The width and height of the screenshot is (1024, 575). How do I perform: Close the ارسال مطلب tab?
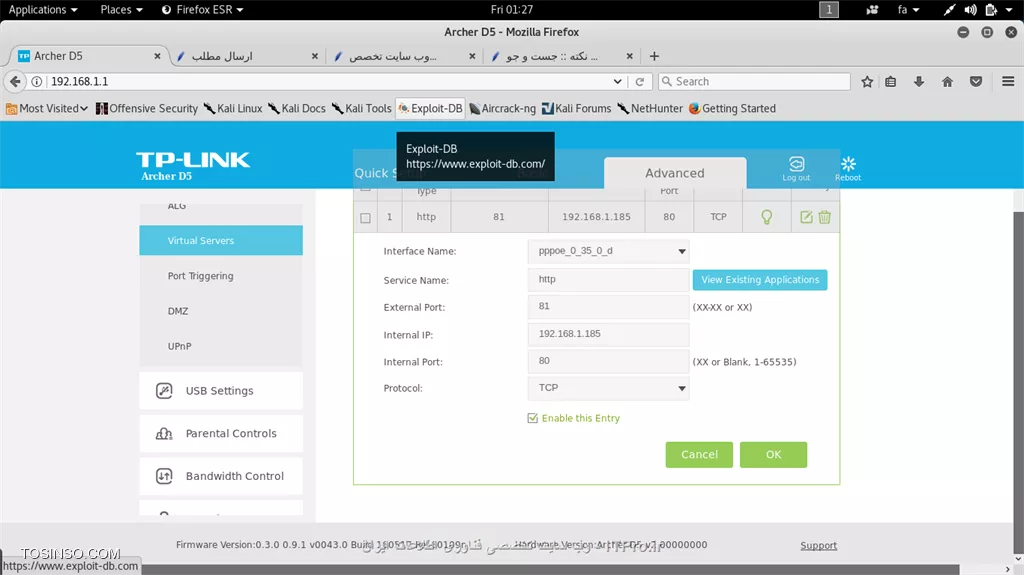point(315,56)
